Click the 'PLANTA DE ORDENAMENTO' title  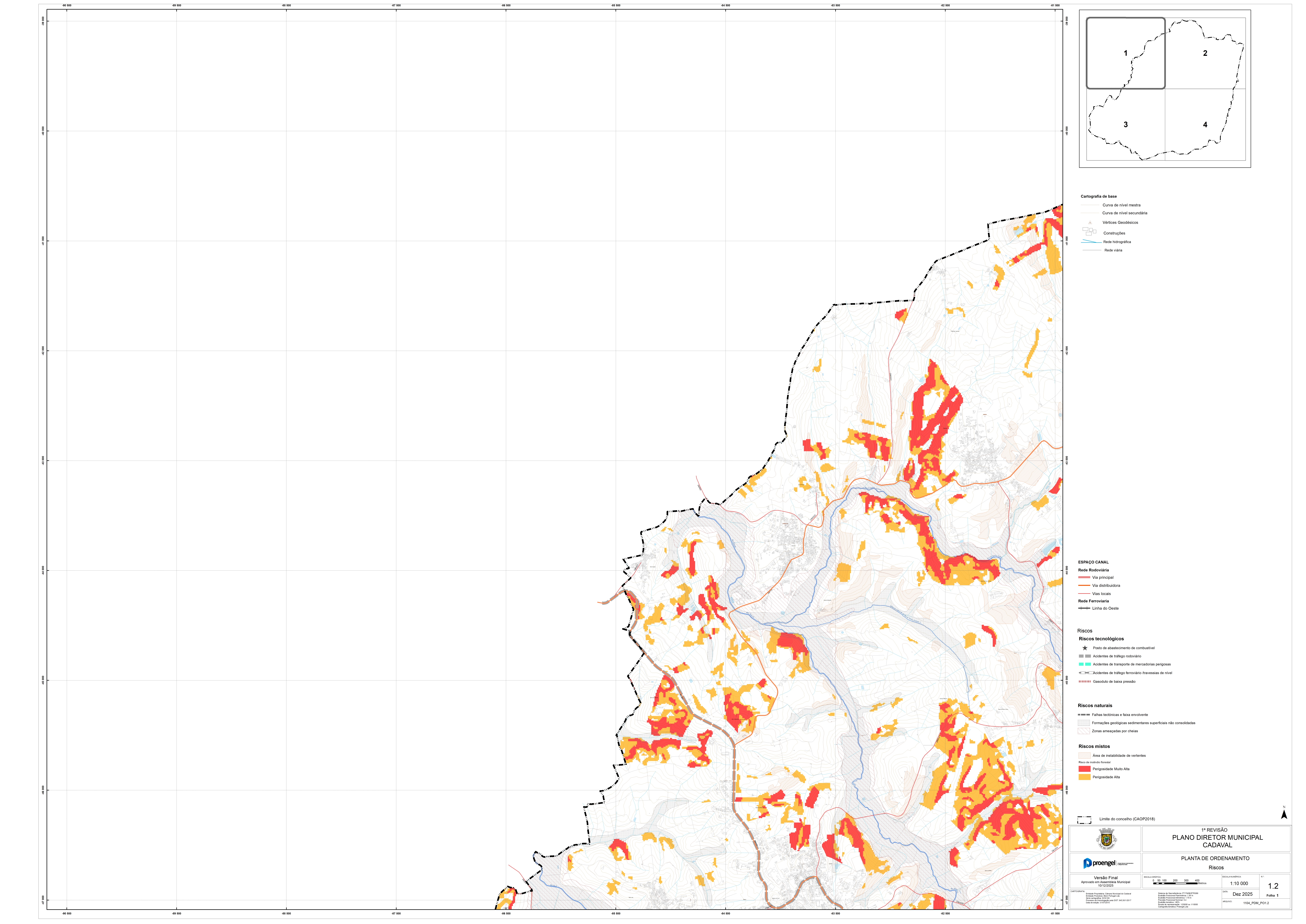pos(1216,859)
